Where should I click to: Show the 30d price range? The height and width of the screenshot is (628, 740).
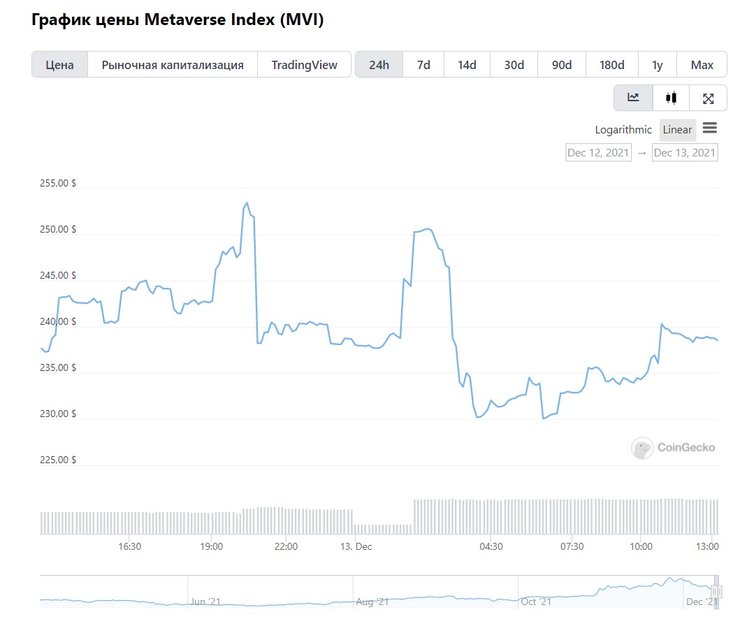[514, 65]
